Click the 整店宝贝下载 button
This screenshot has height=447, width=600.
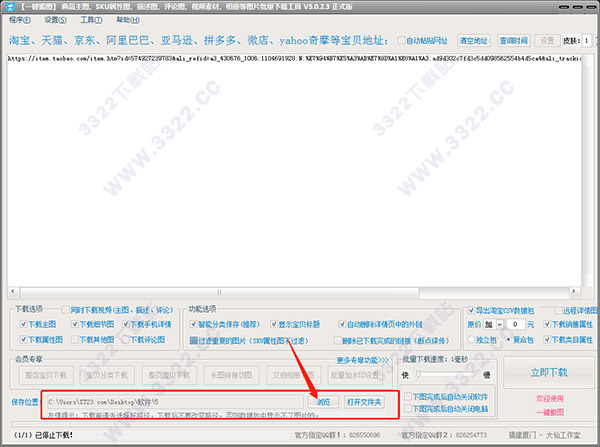(46, 375)
